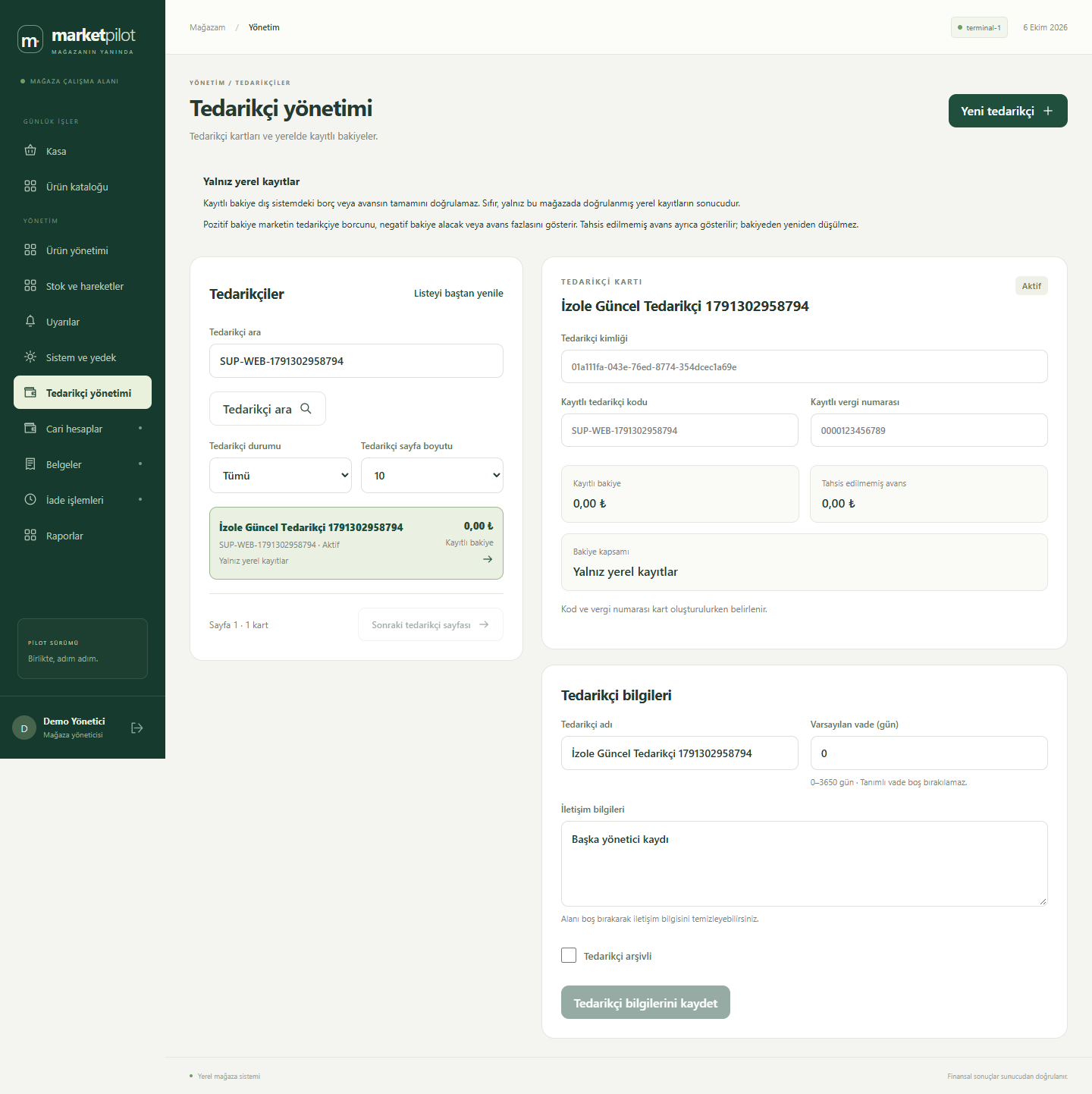The height and width of the screenshot is (1094, 1092).
Task: Click the İletişim bilgileri text area
Action: [805, 863]
